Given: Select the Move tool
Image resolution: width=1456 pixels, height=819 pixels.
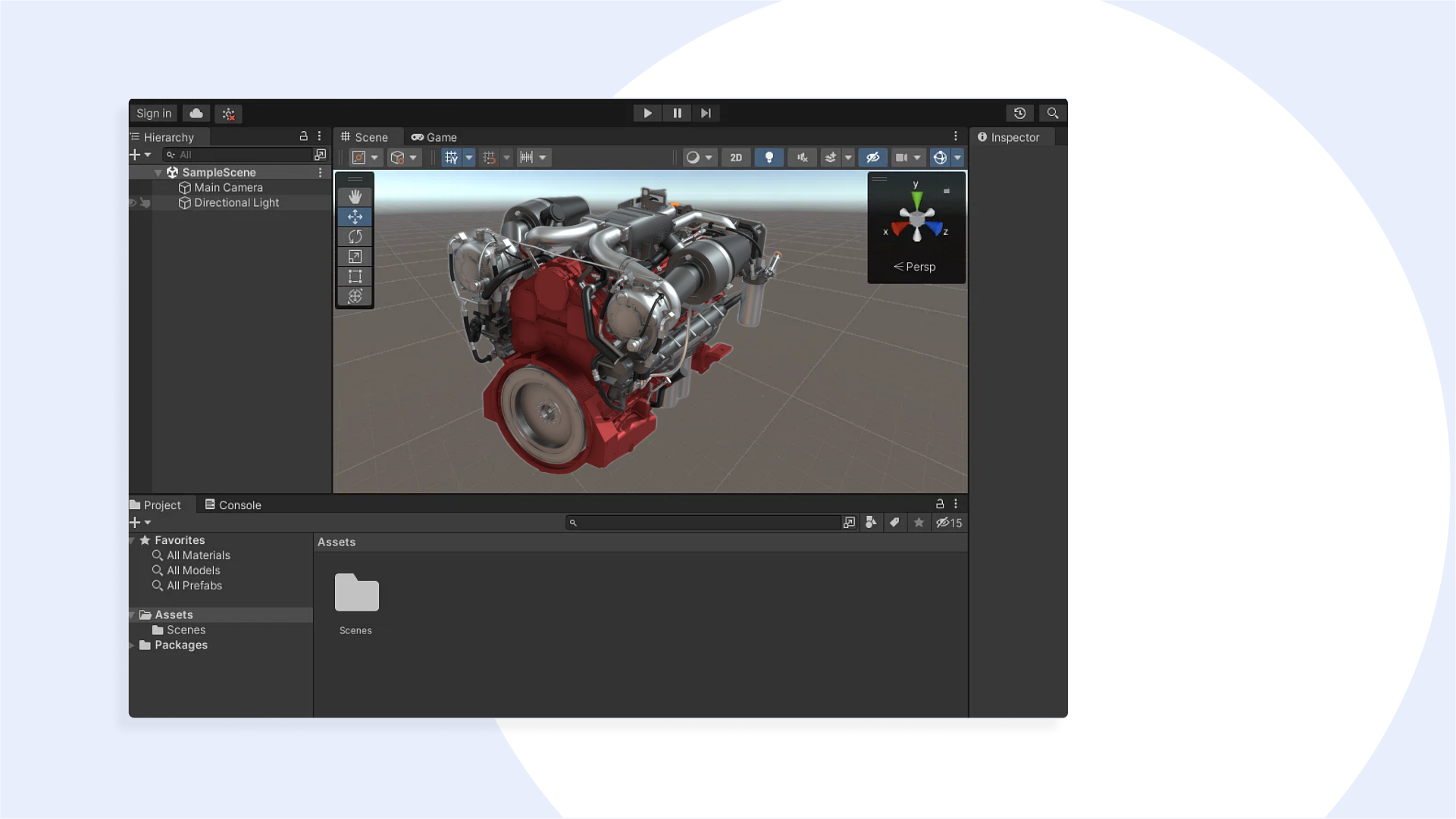Looking at the screenshot, I should coord(355,217).
